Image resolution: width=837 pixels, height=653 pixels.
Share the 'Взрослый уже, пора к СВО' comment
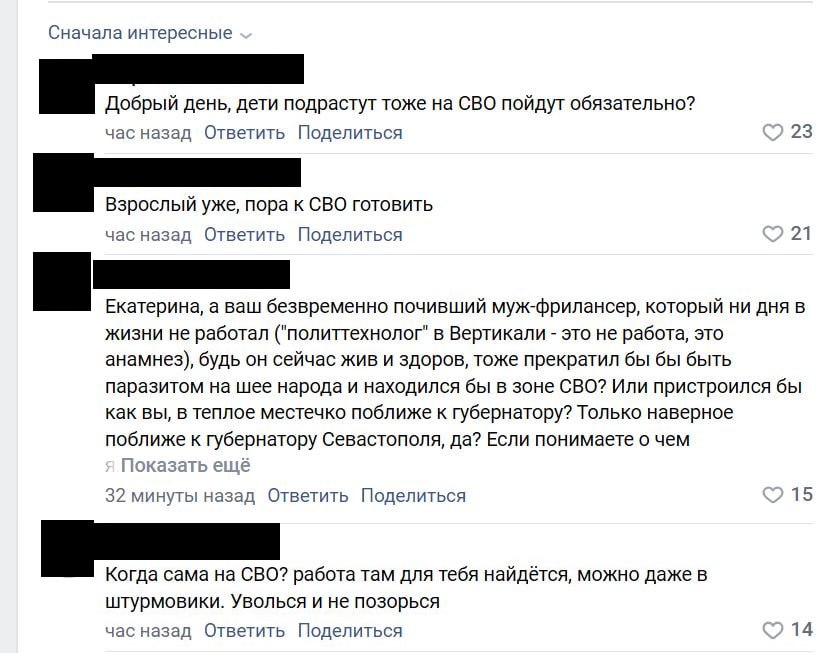tap(350, 235)
